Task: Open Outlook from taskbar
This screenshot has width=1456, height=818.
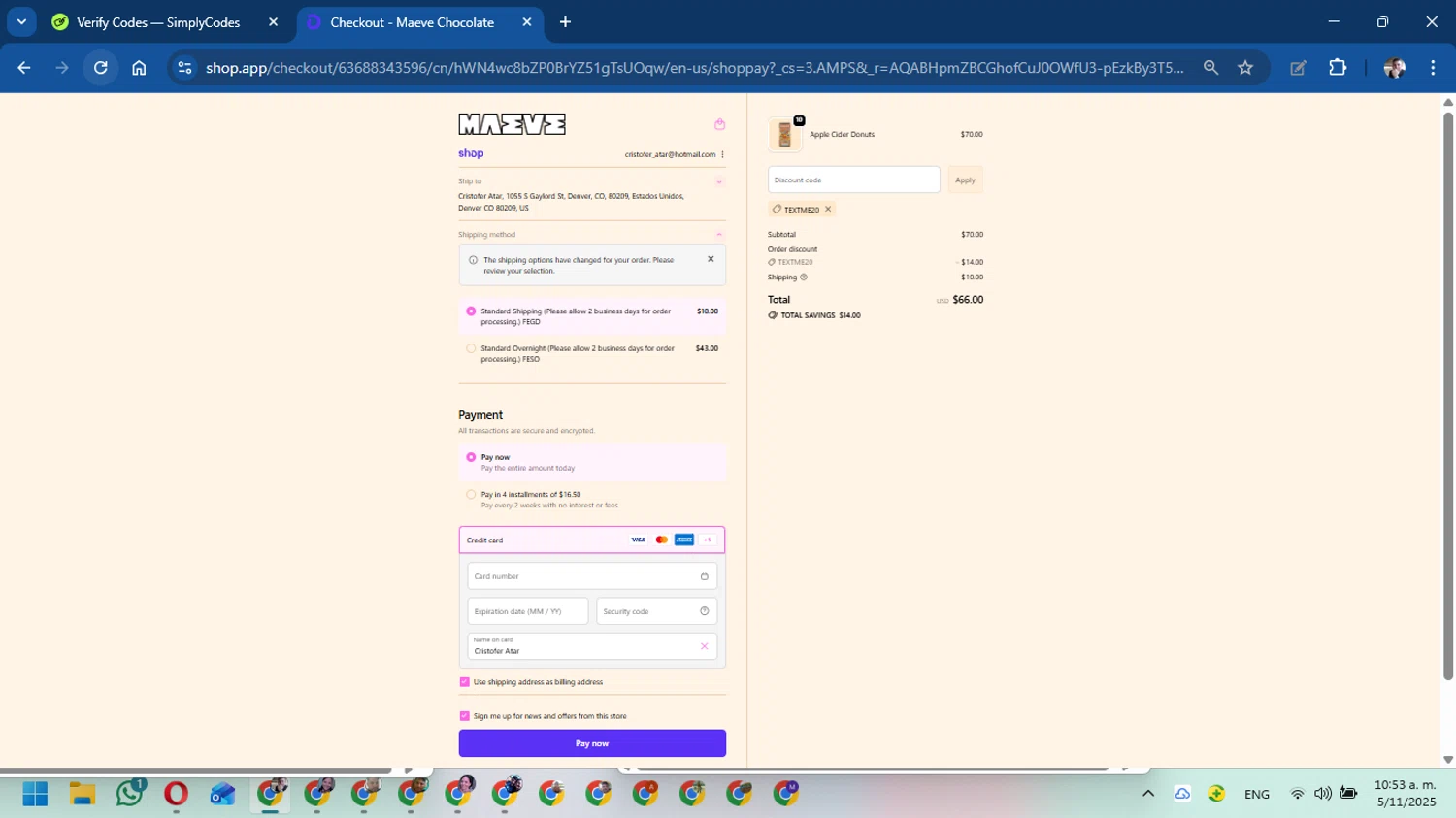Action: click(222, 794)
